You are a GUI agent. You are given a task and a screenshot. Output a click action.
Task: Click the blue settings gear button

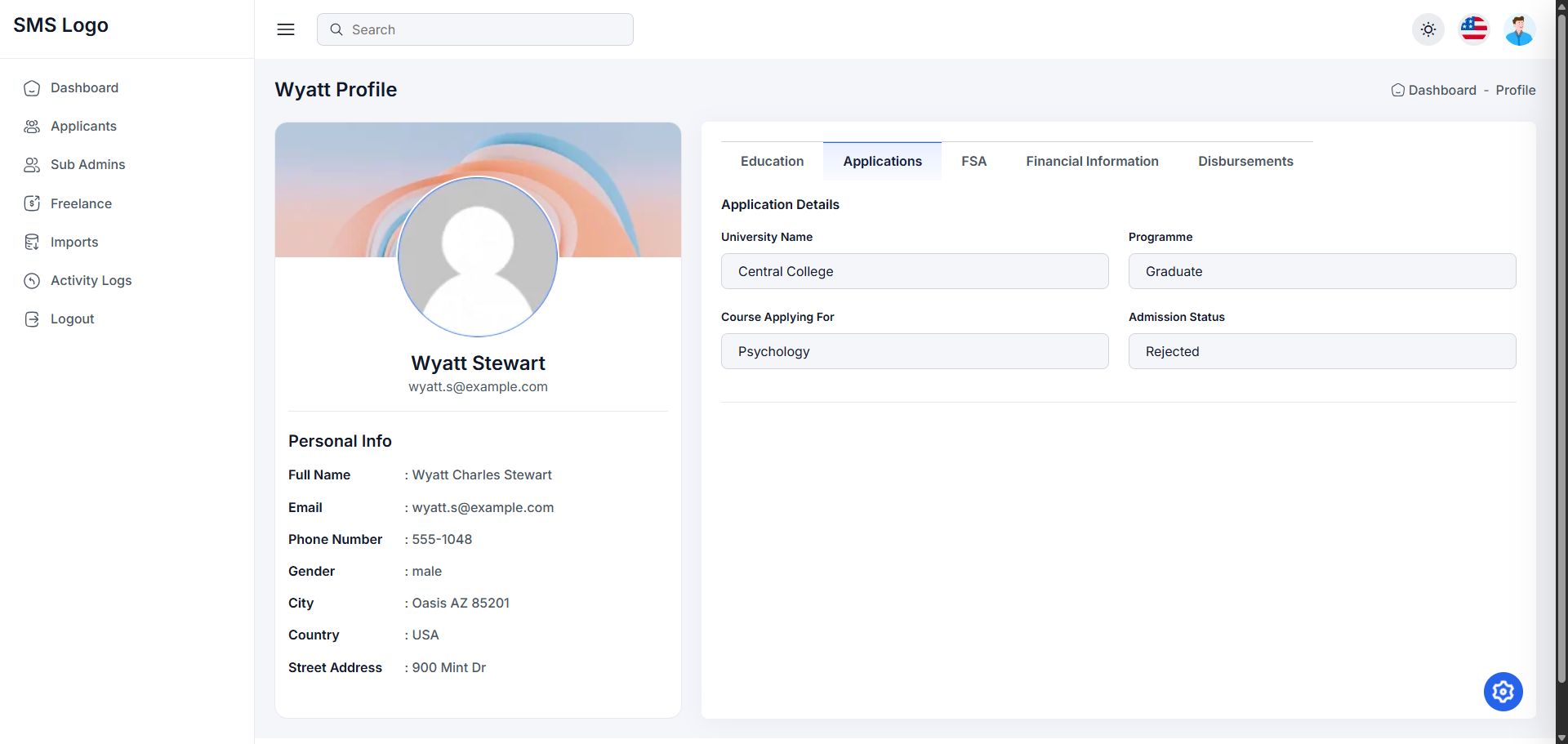pyautogui.click(x=1503, y=692)
